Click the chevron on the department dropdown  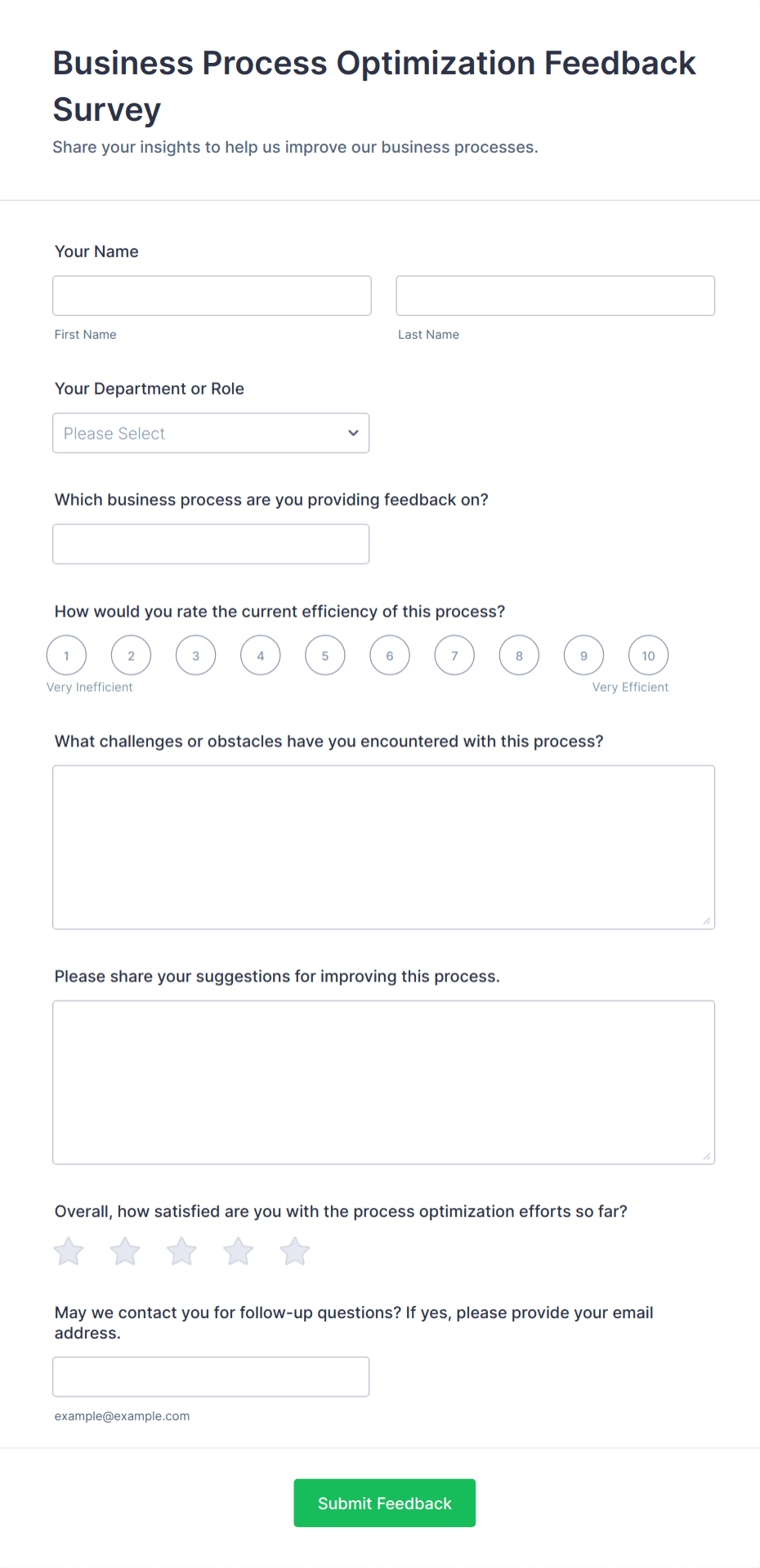(352, 433)
